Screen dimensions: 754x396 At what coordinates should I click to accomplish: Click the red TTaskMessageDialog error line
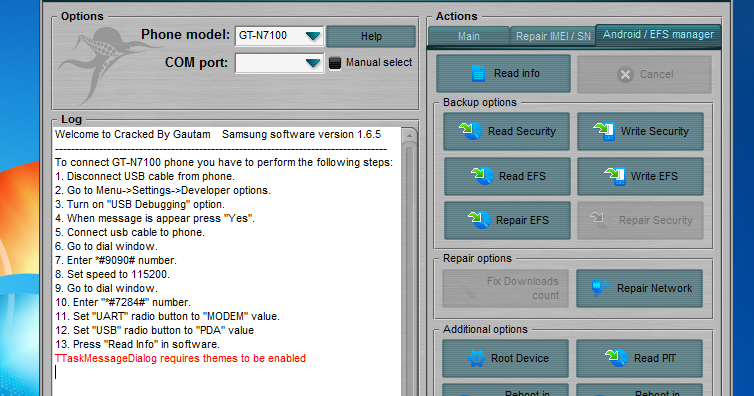pos(180,358)
